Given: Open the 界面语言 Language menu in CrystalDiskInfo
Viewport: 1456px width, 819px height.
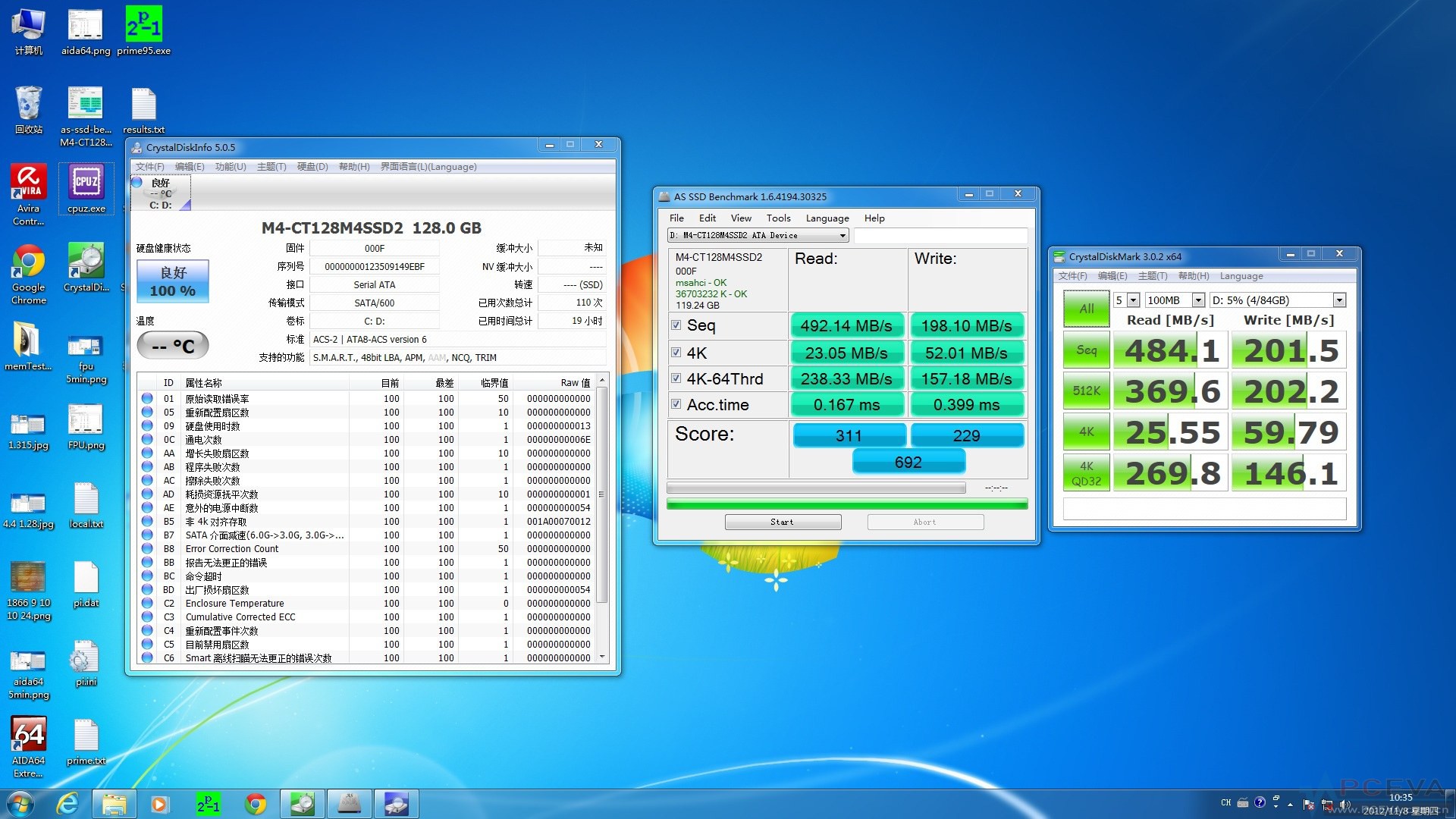Looking at the screenshot, I should 428,167.
